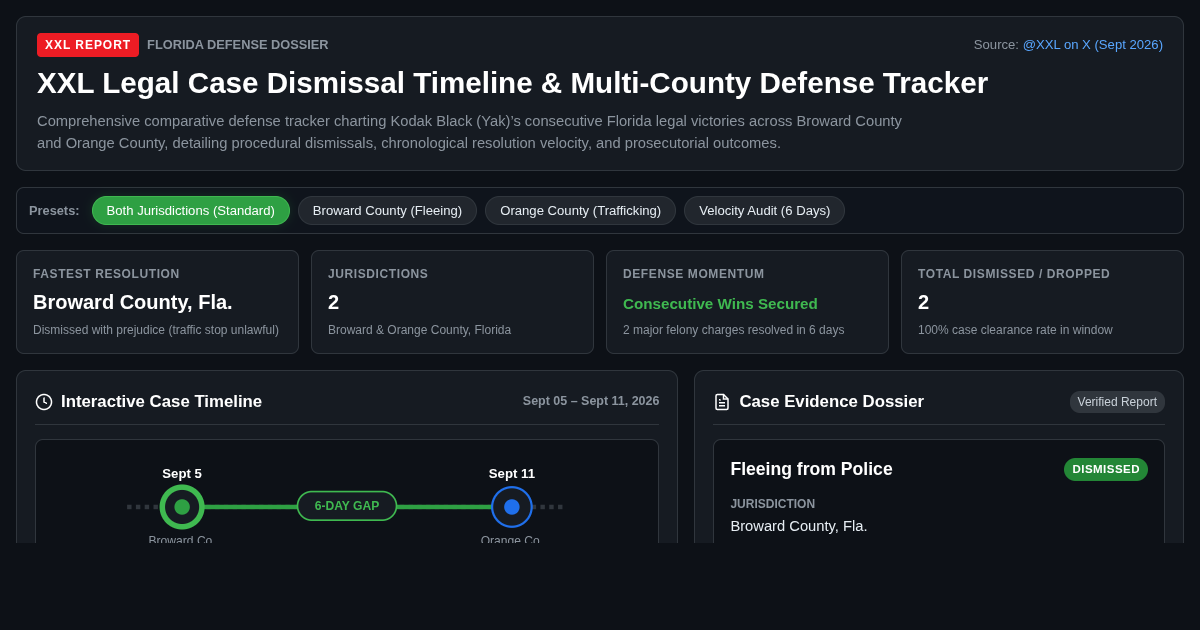
Task: Open the Fastest Resolution stat card
Action: pos(157,302)
